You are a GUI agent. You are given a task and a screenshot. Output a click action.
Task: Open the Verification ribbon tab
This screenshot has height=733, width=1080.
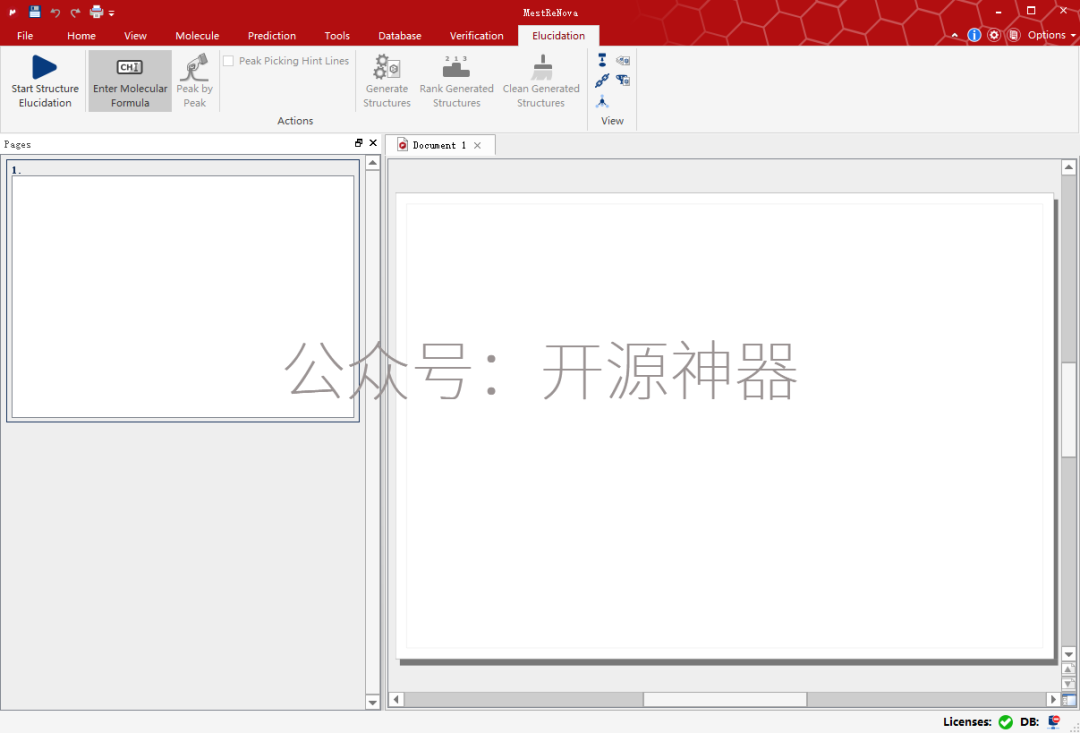point(476,36)
